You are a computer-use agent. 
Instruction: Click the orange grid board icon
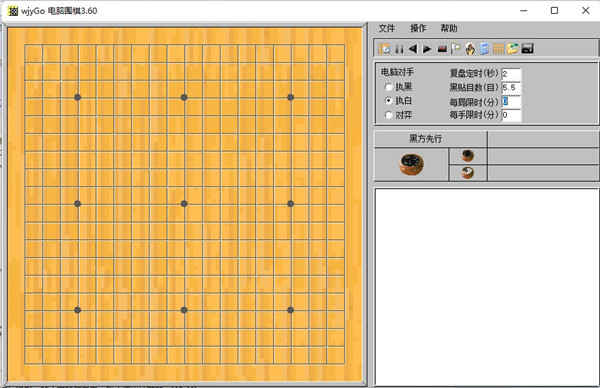coord(498,49)
